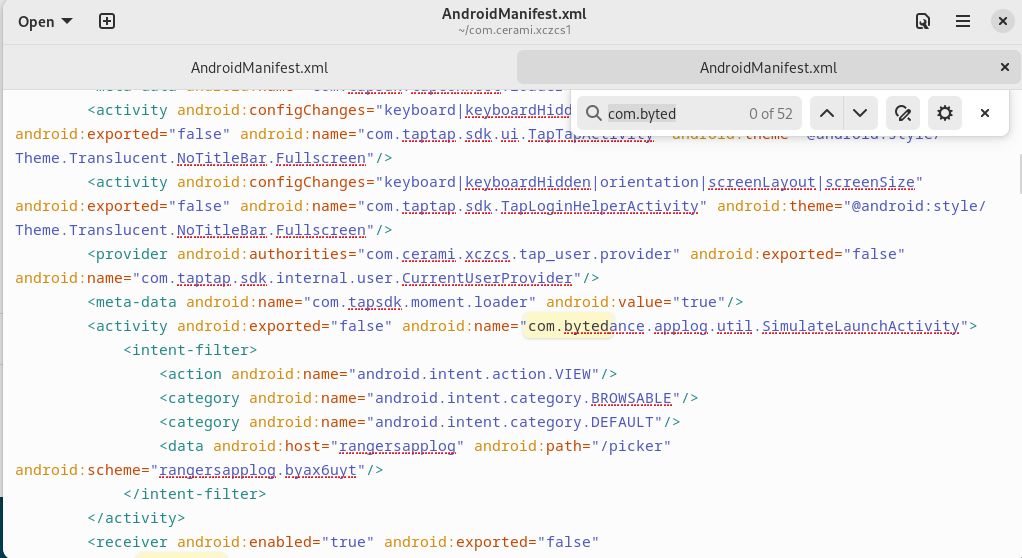Click the highlighted com.byted match text
1022x558 pixels.
tap(568, 326)
